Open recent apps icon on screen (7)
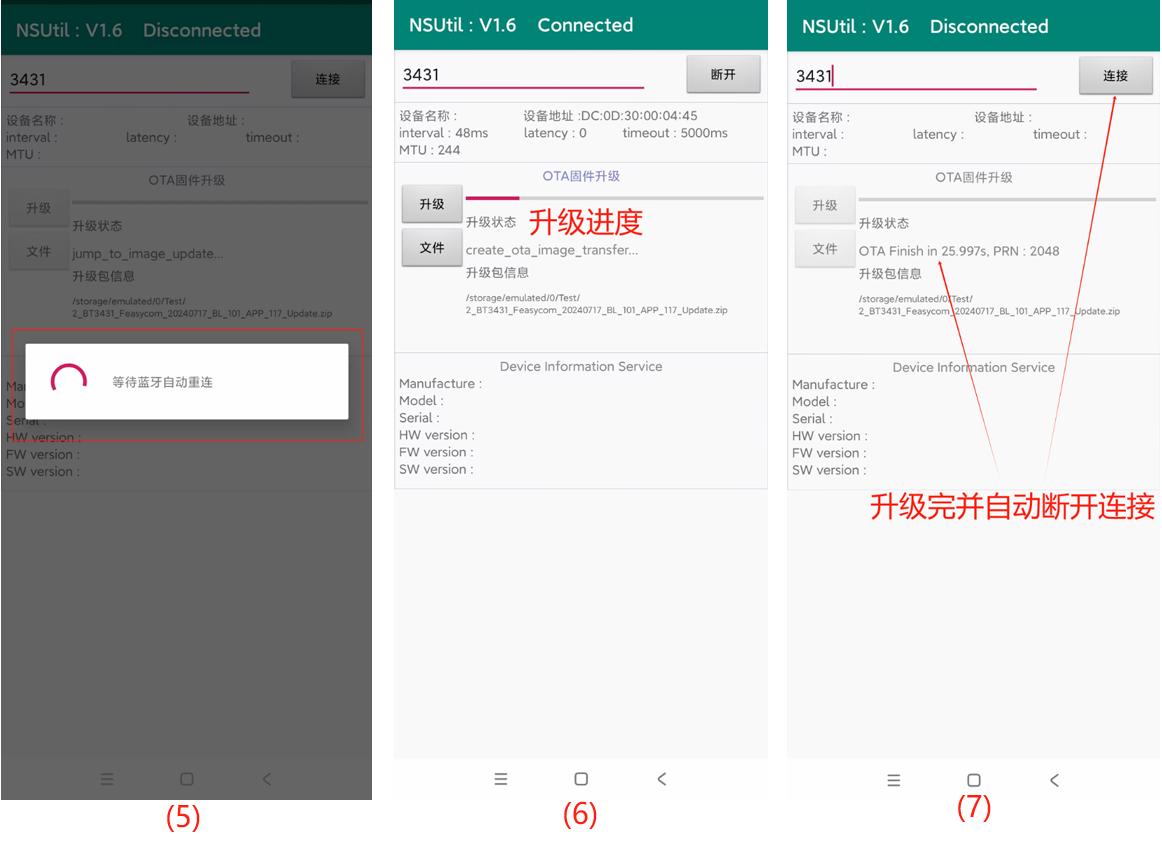This screenshot has height=847, width=1162. tap(894, 780)
